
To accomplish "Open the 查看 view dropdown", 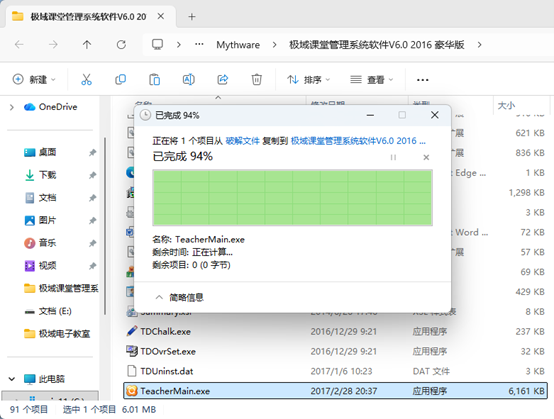I will click(371, 80).
